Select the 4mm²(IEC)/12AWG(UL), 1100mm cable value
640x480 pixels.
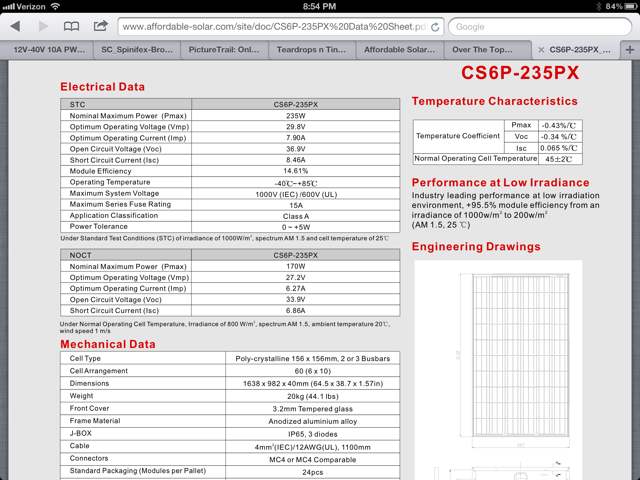(x=313, y=447)
